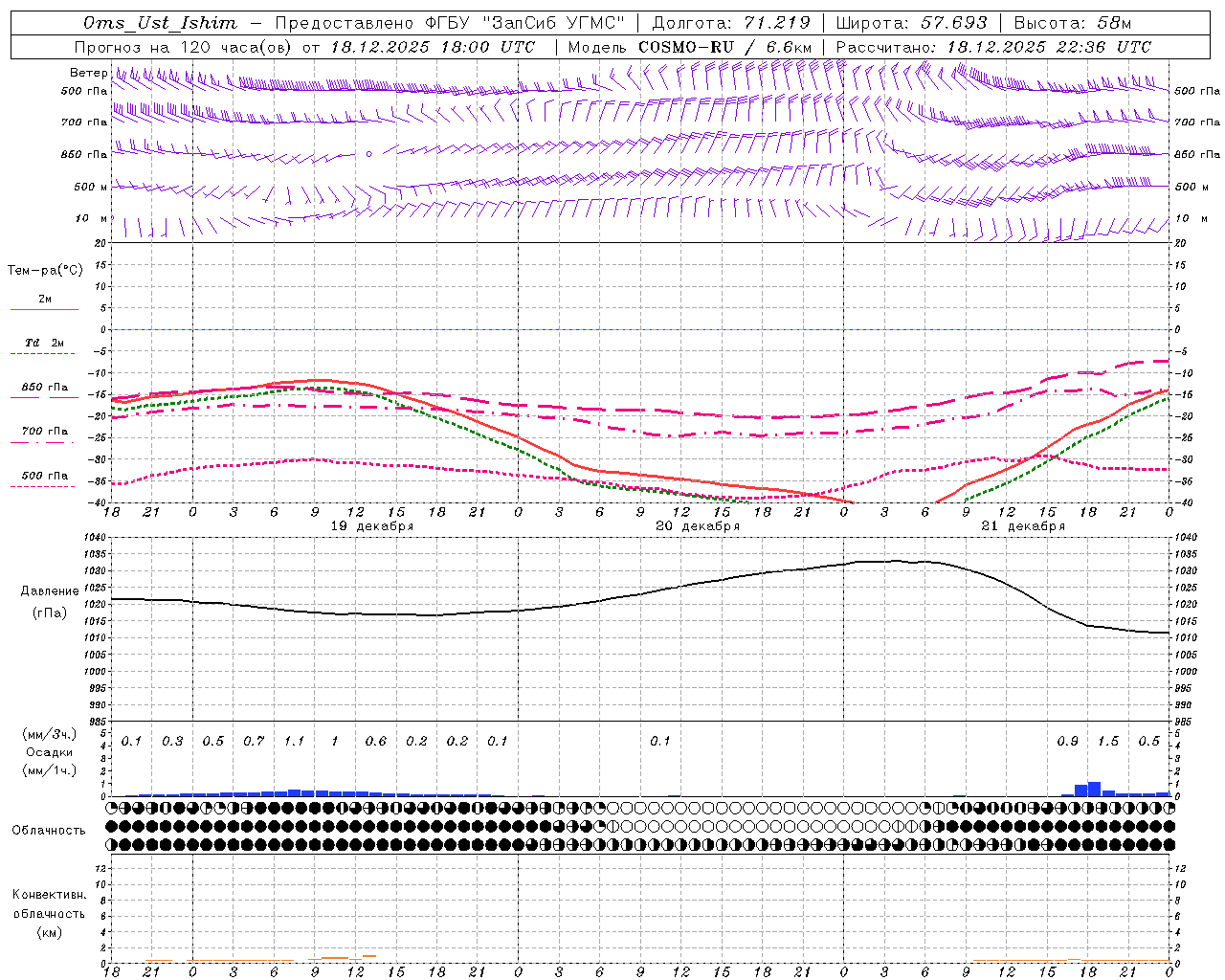1225x980 pixels.
Task: Click the tallest blue precipitation bar
Action: 1094,790
